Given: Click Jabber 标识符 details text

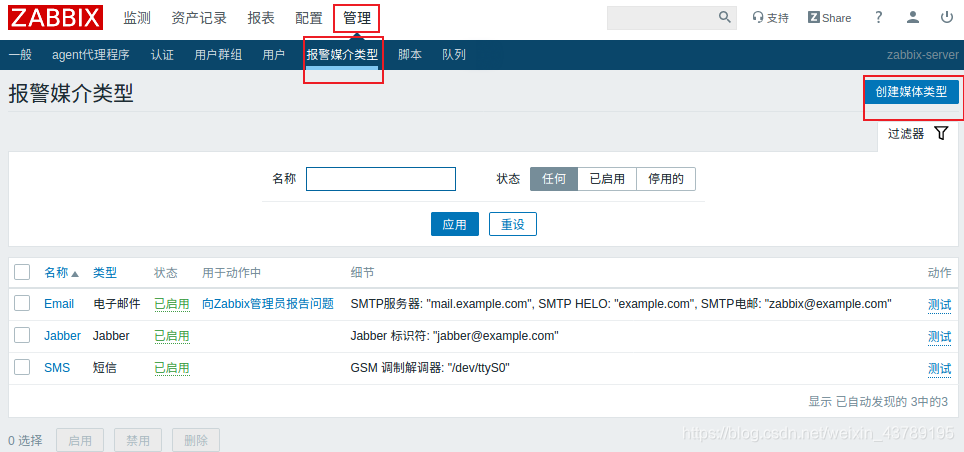Looking at the screenshot, I should tap(454, 336).
